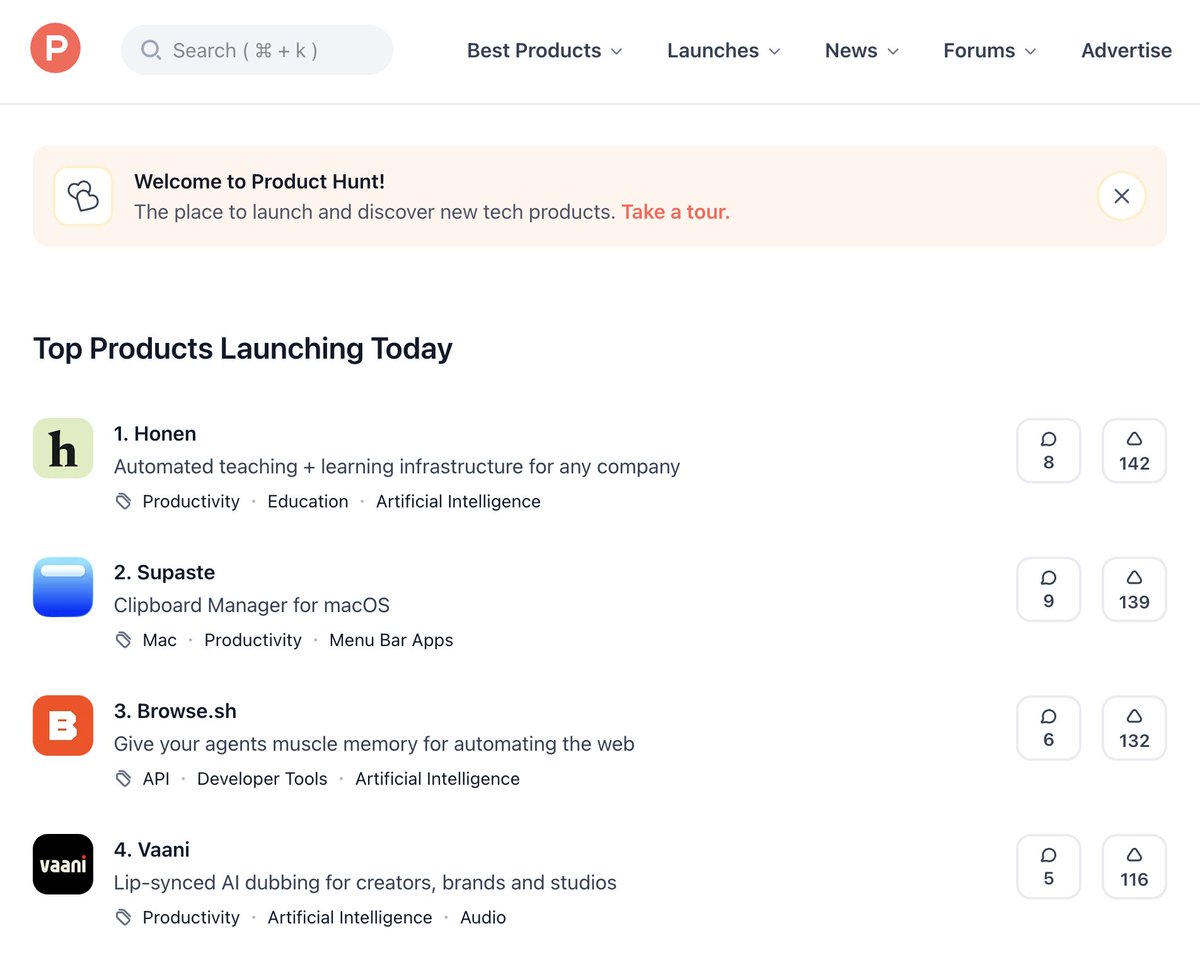The image size is (1200, 972).
Task: View Browse.sh's 6 comments
Action: [1049, 728]
